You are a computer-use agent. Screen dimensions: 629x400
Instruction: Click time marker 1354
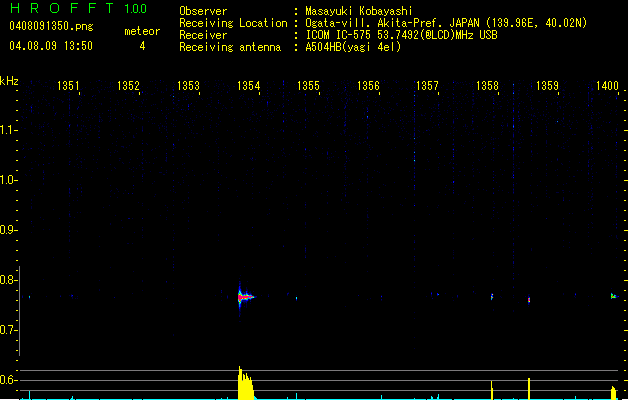[x=248, y=86]
